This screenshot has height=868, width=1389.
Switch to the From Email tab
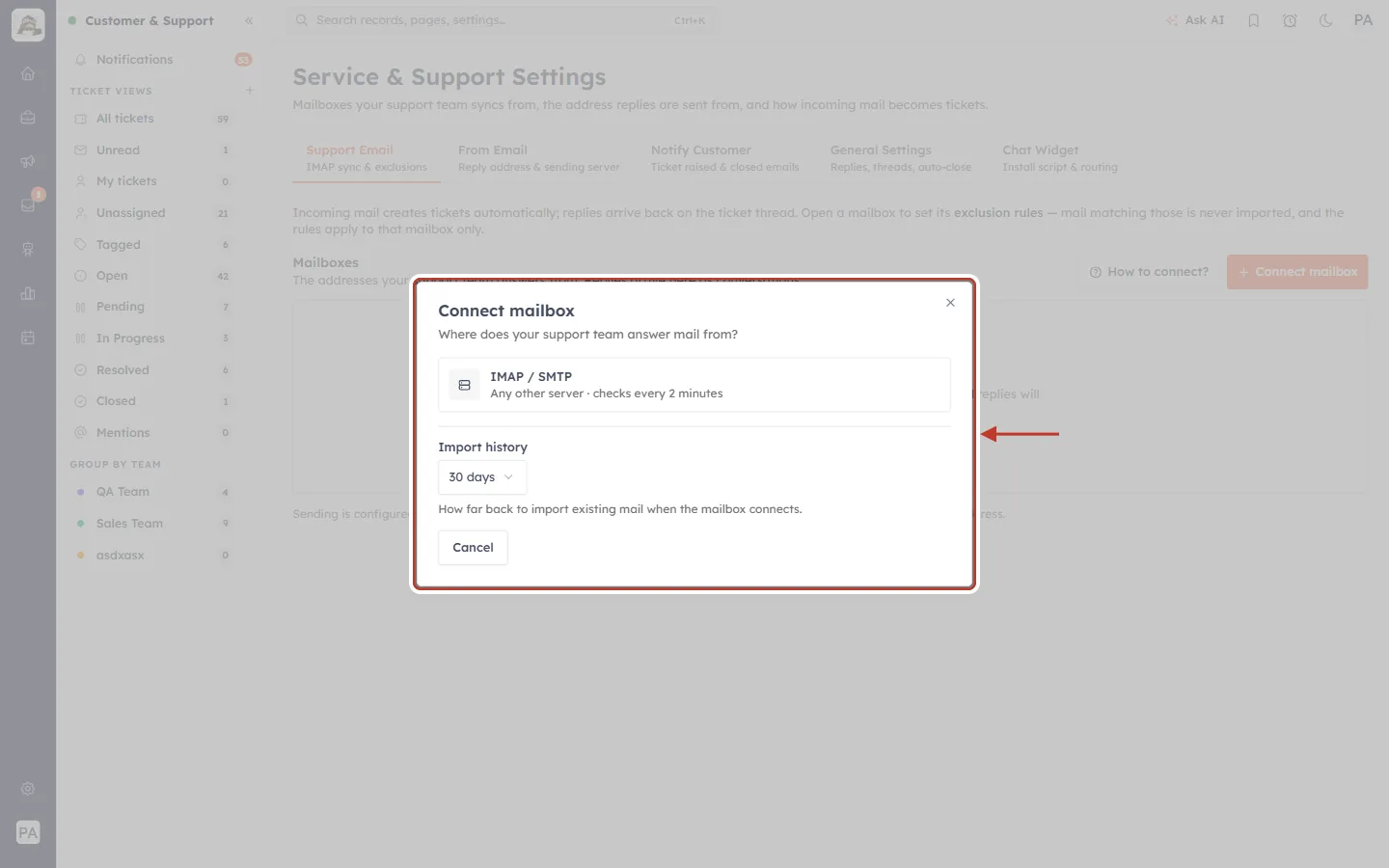539,158
